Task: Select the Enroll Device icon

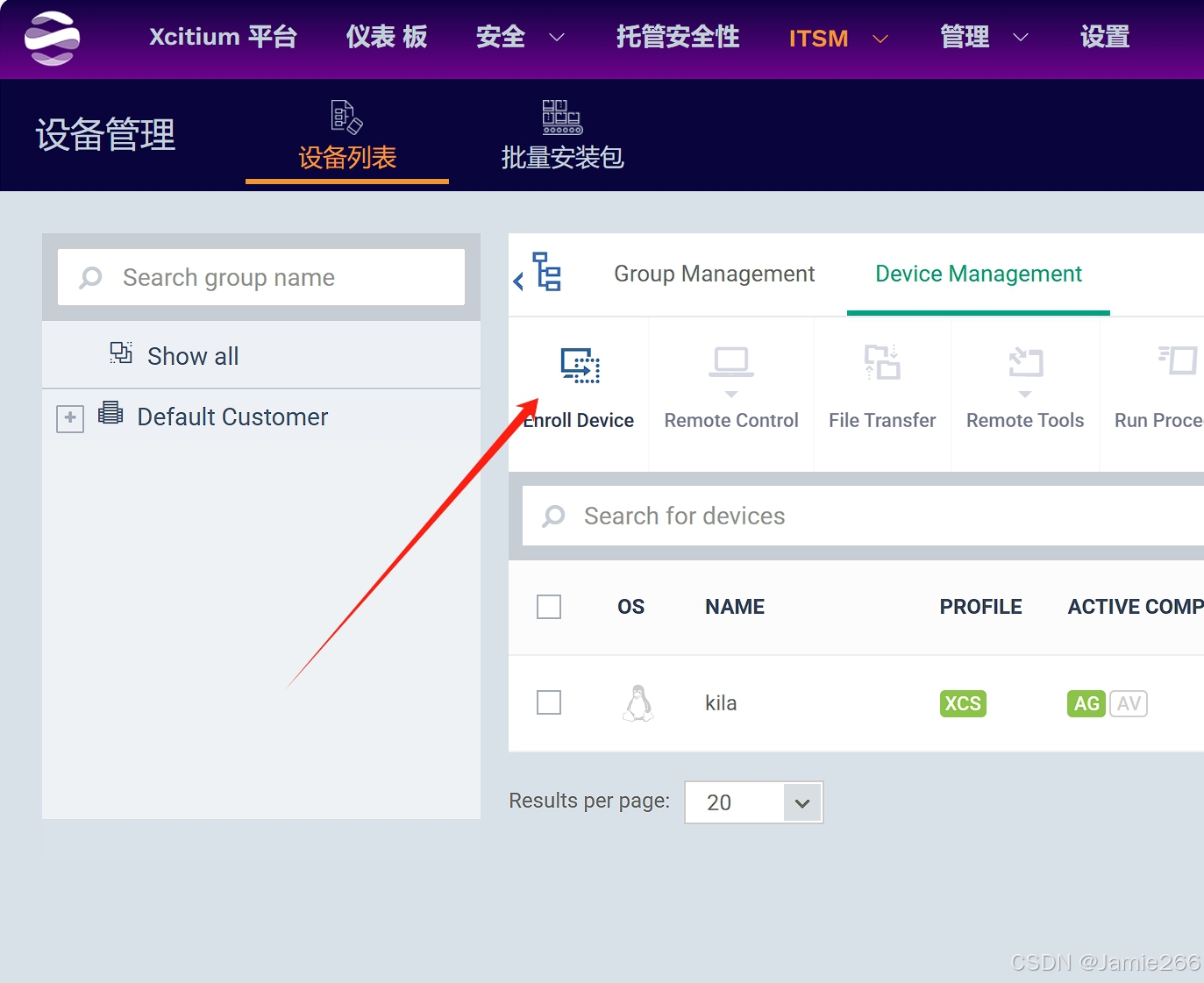Action: tap(578, 367)
